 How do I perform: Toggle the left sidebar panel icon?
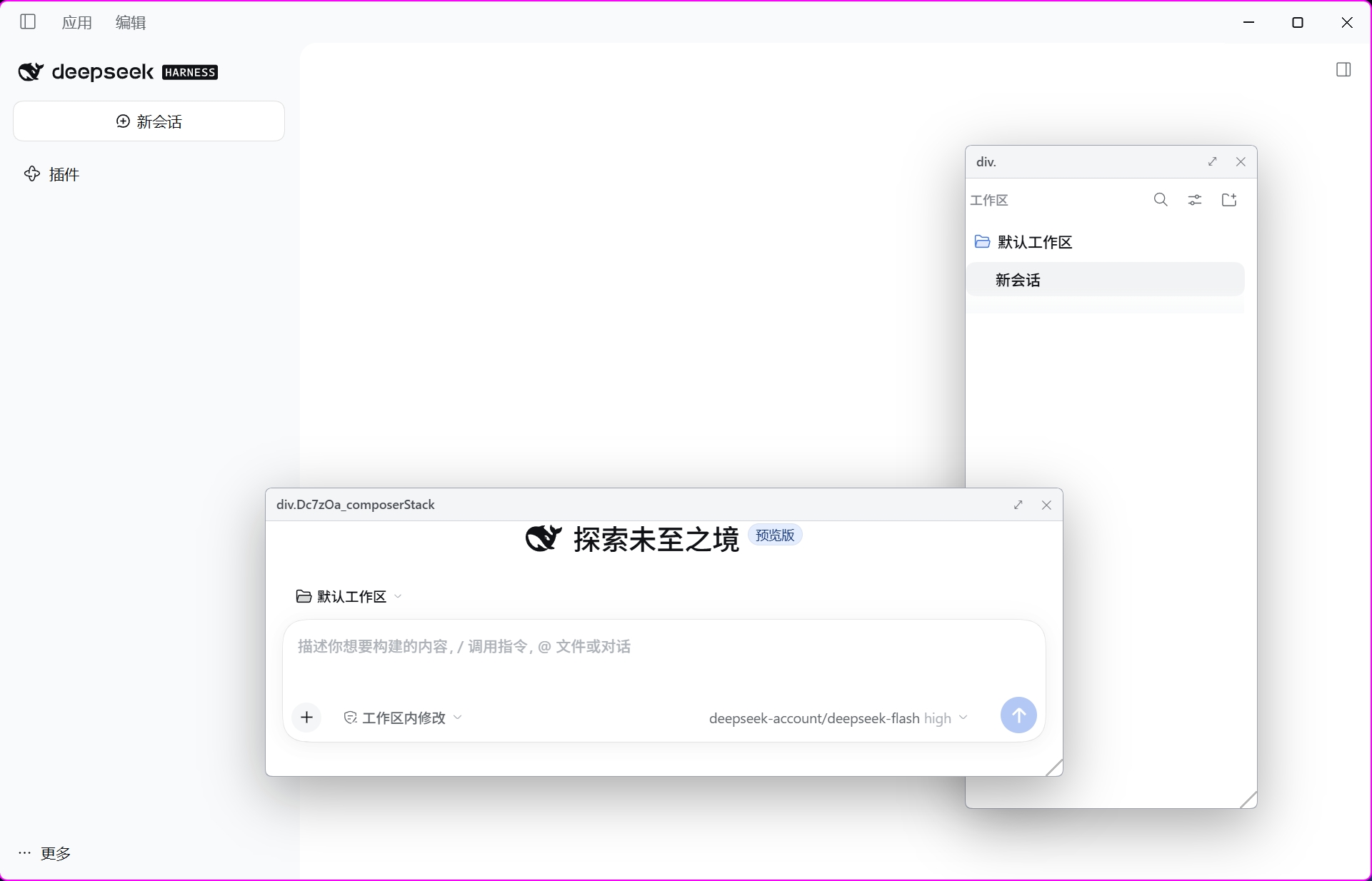click(28, 22)
